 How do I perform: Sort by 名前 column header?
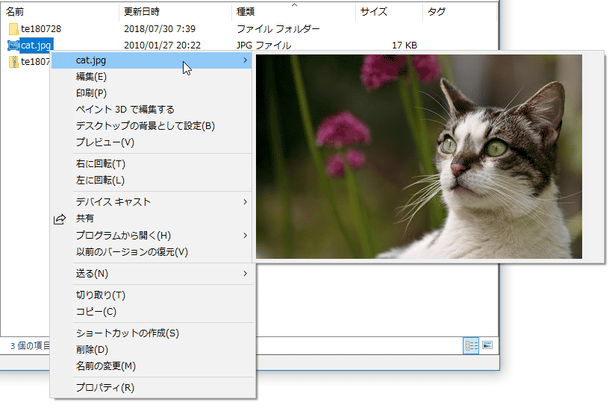[x=60, y=12]
